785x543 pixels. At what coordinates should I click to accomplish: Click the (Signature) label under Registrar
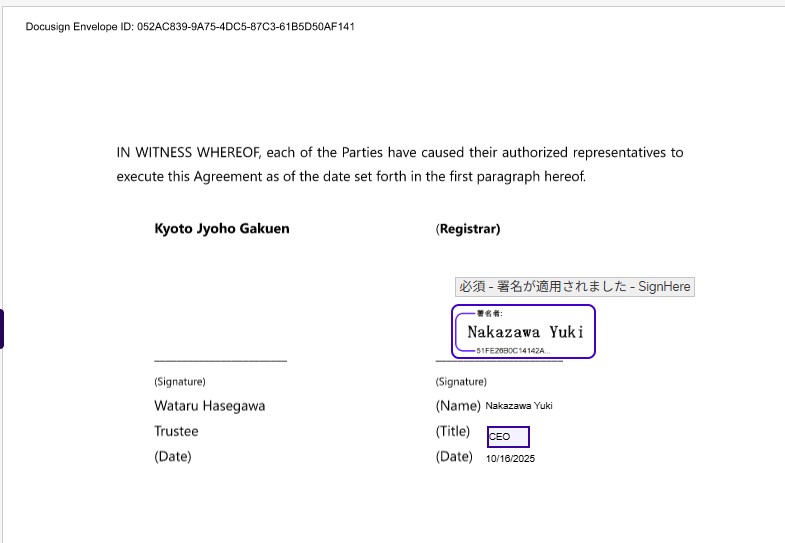(461, 382)
